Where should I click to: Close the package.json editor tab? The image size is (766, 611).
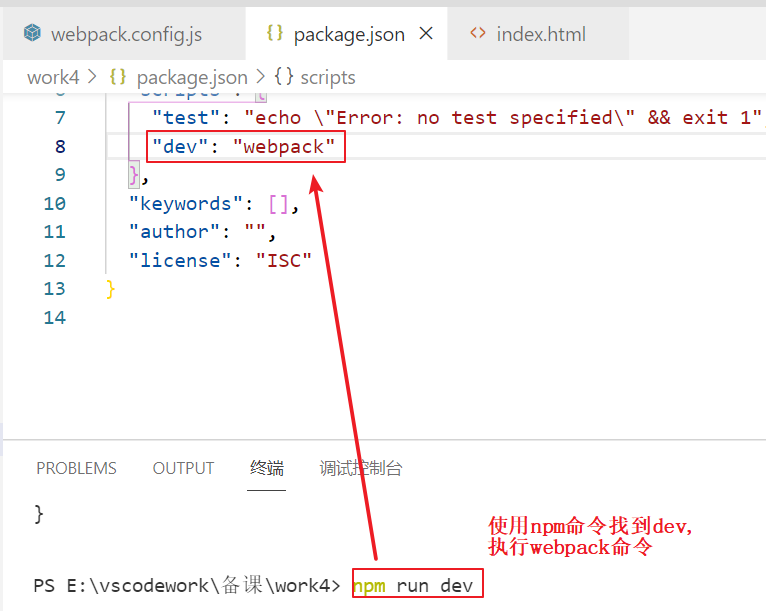425,33
